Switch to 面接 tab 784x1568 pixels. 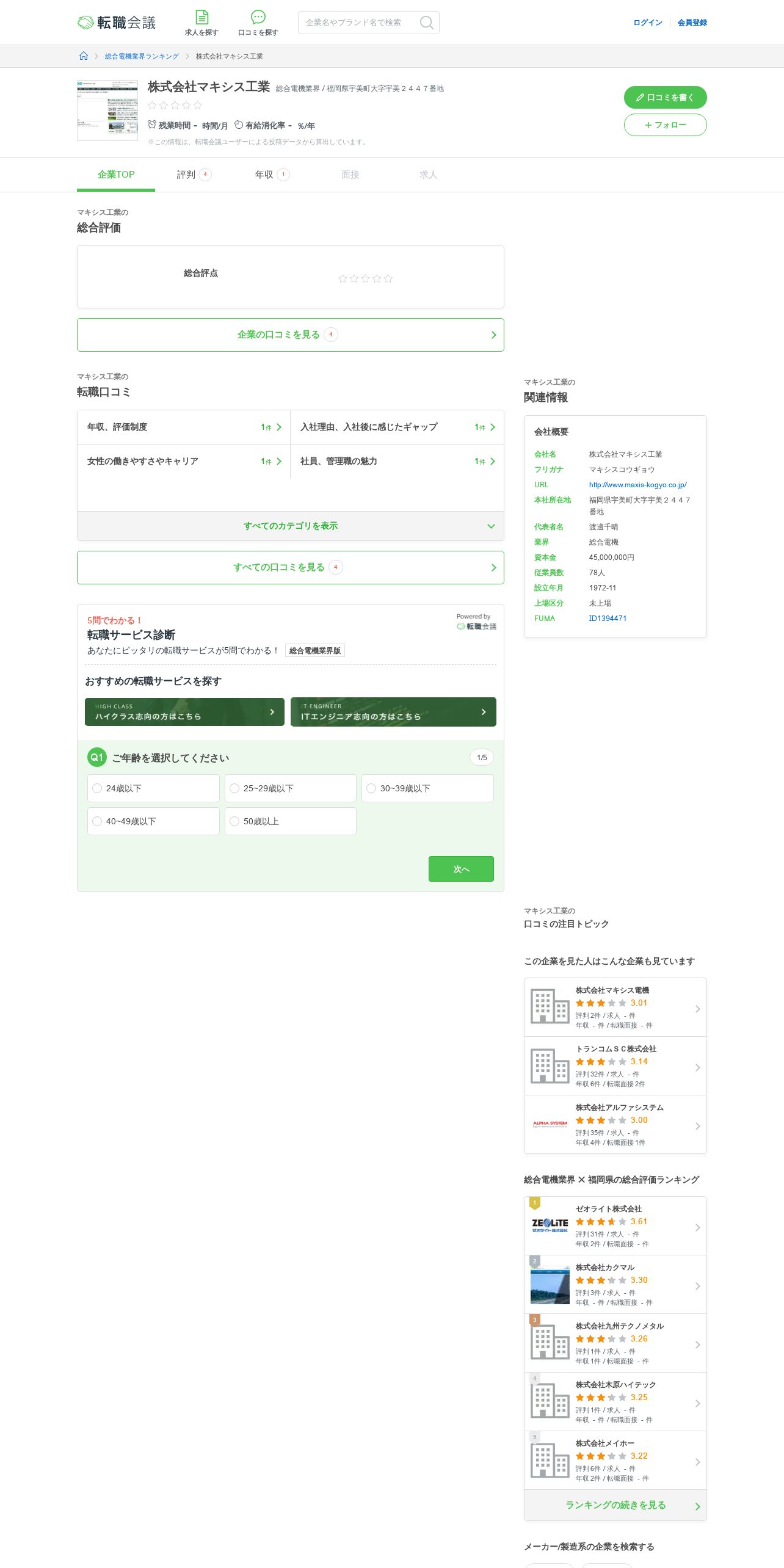350,175
